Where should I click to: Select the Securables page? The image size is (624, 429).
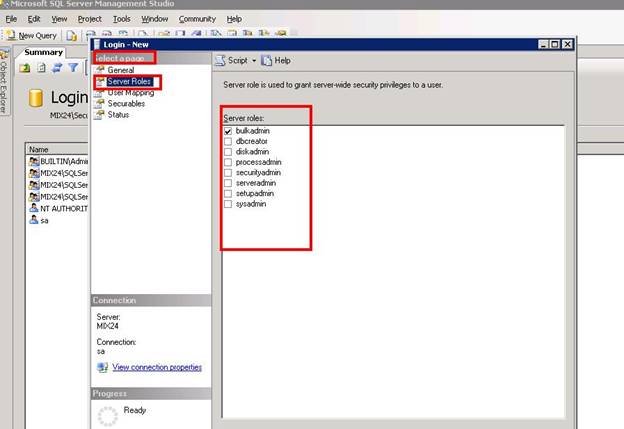click(x=126, y=103)
